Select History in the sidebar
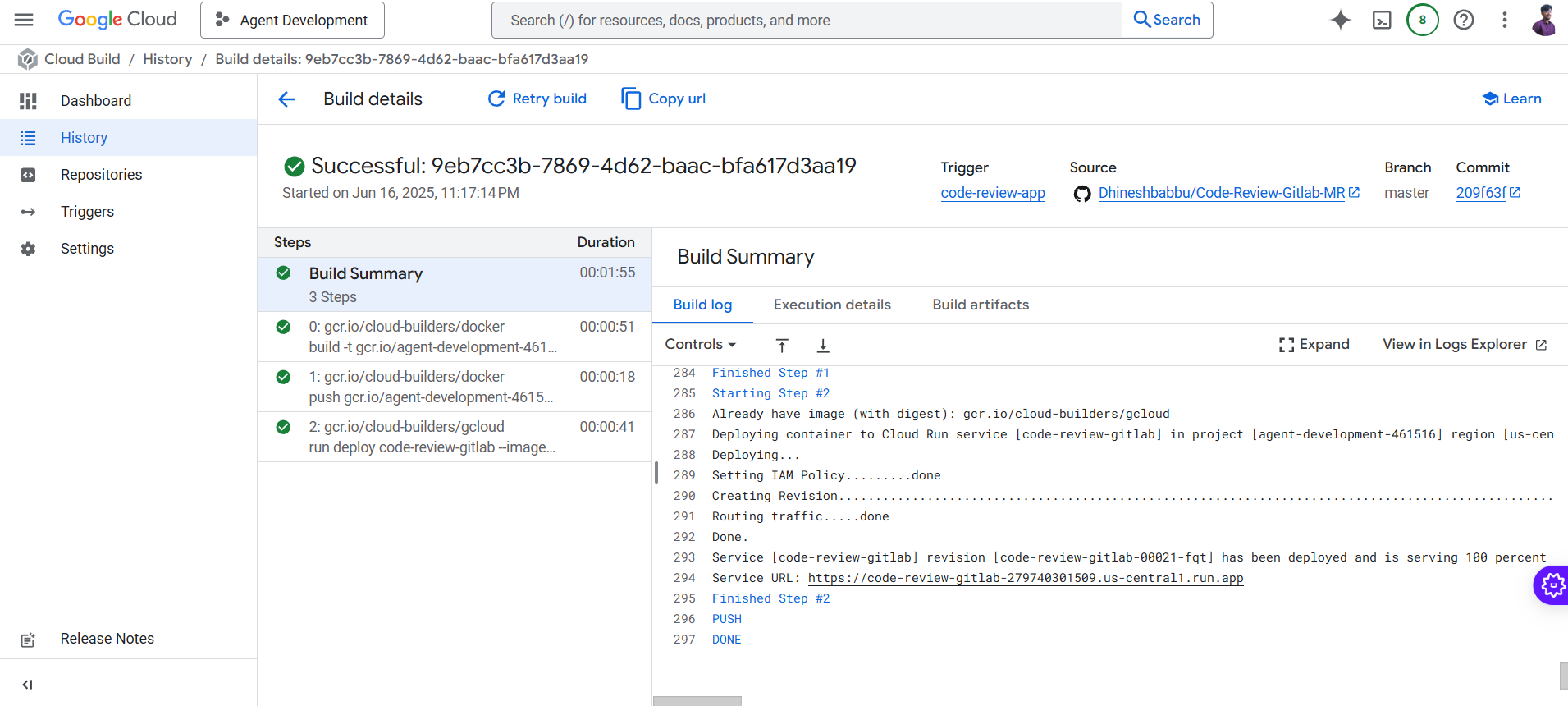Image resolution: width=1568 pixels, height=706 pixels. pyautogui.click(x=128, y=138)
